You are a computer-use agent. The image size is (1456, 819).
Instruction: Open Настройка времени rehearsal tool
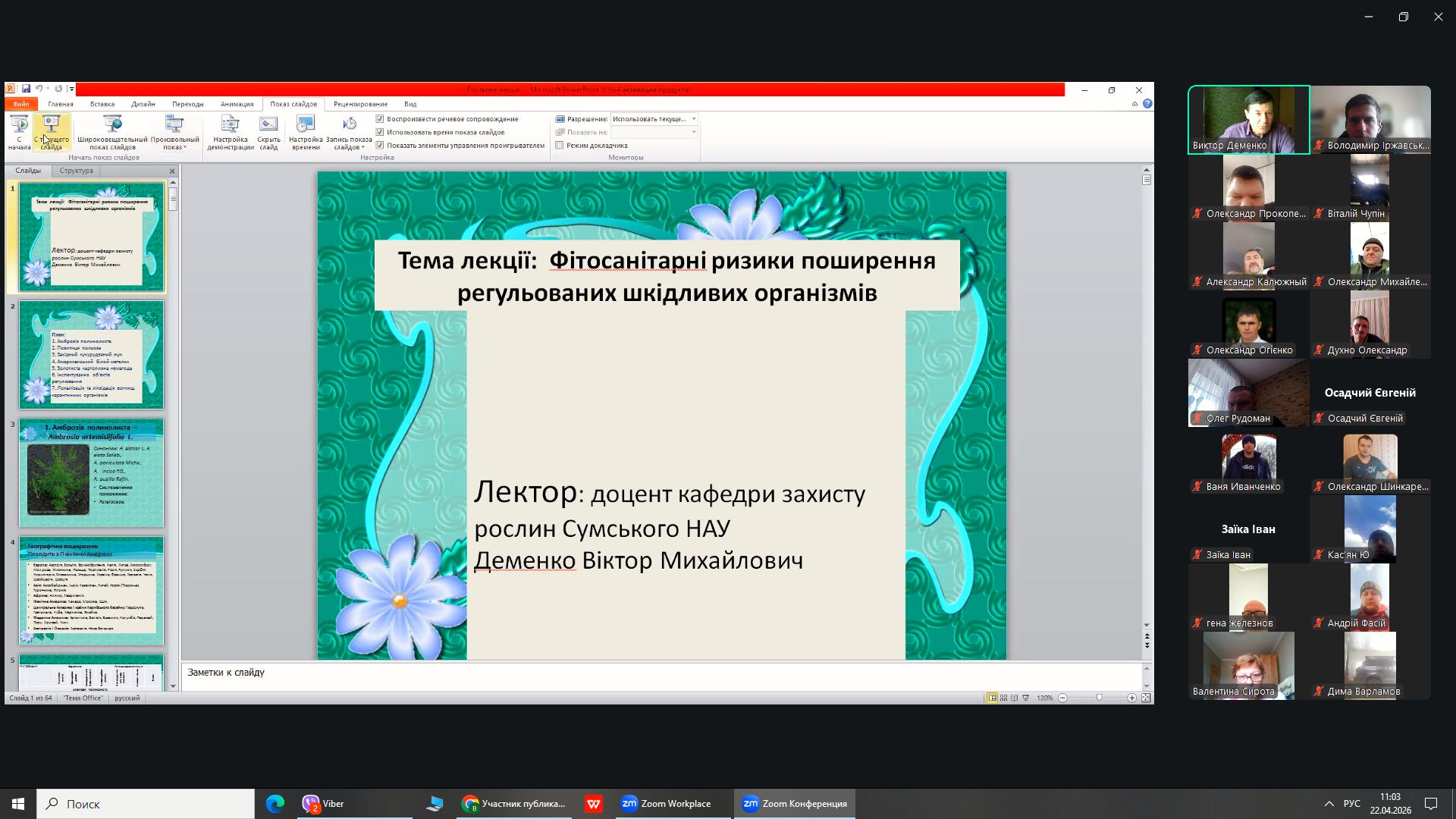click(x=306, y=132)
